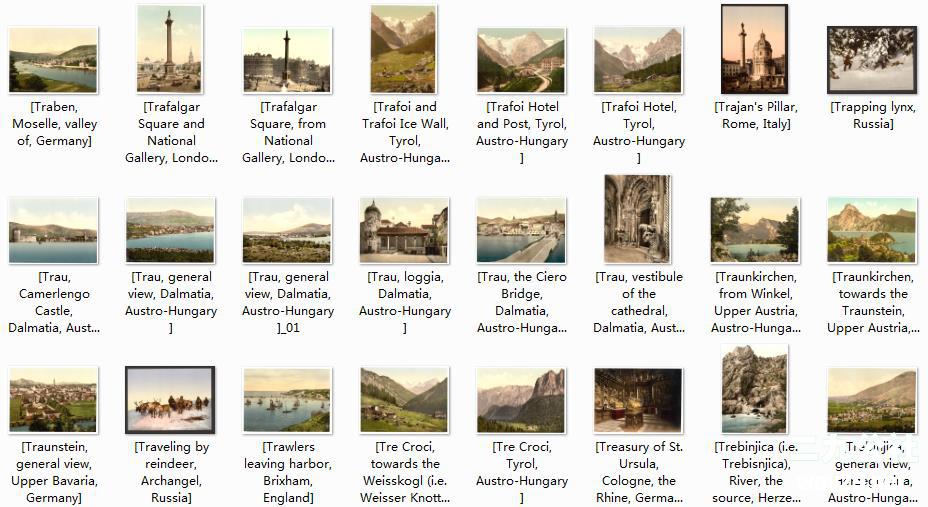This screenshot has height=507, width=928.
Task: Click the Trebinjica River source thumbnail
Action: tap(755, 389)
